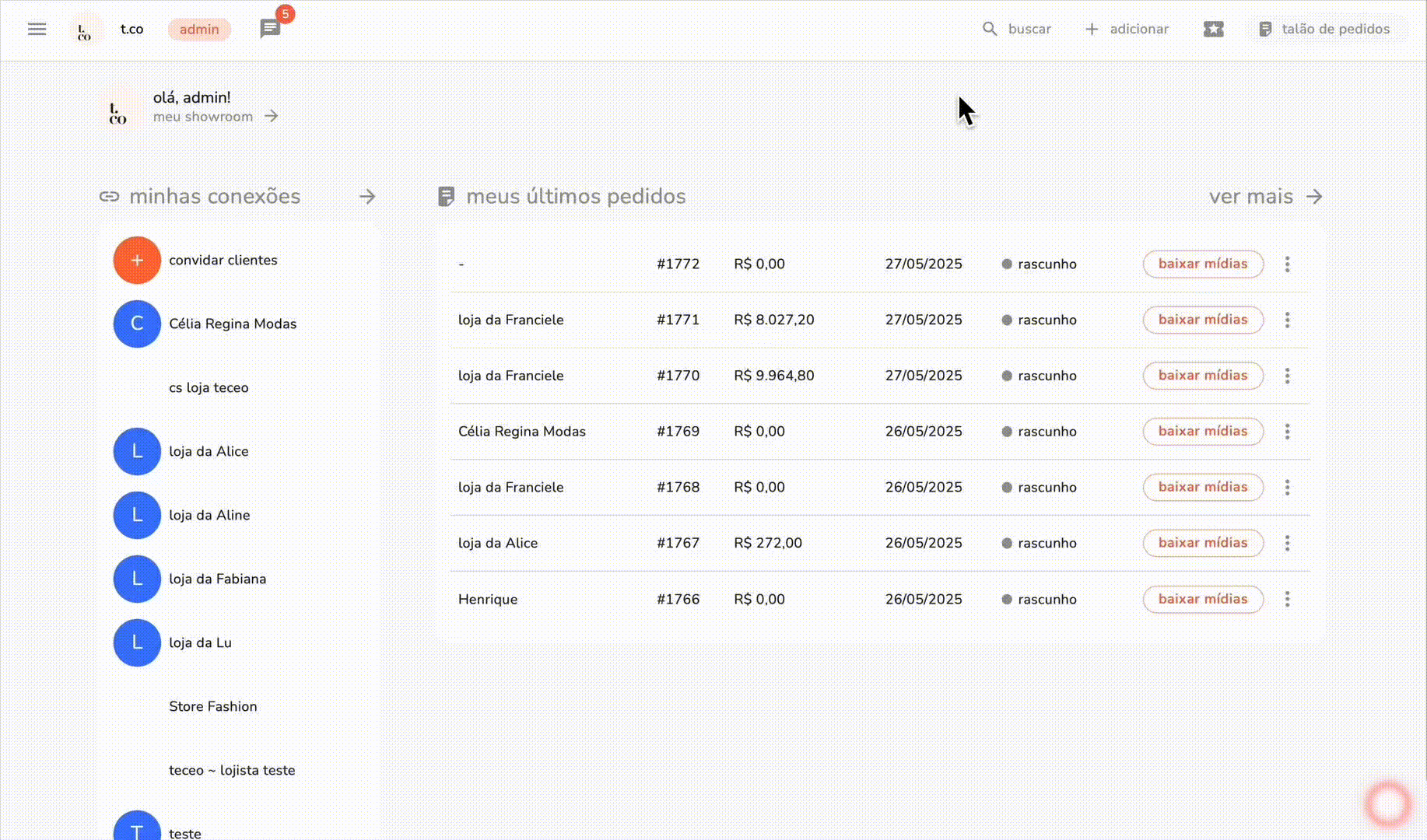The height and width of the screenshot is (840, 1427).
Task: Open options menu for order #1769
Action: click(1287, 432)
